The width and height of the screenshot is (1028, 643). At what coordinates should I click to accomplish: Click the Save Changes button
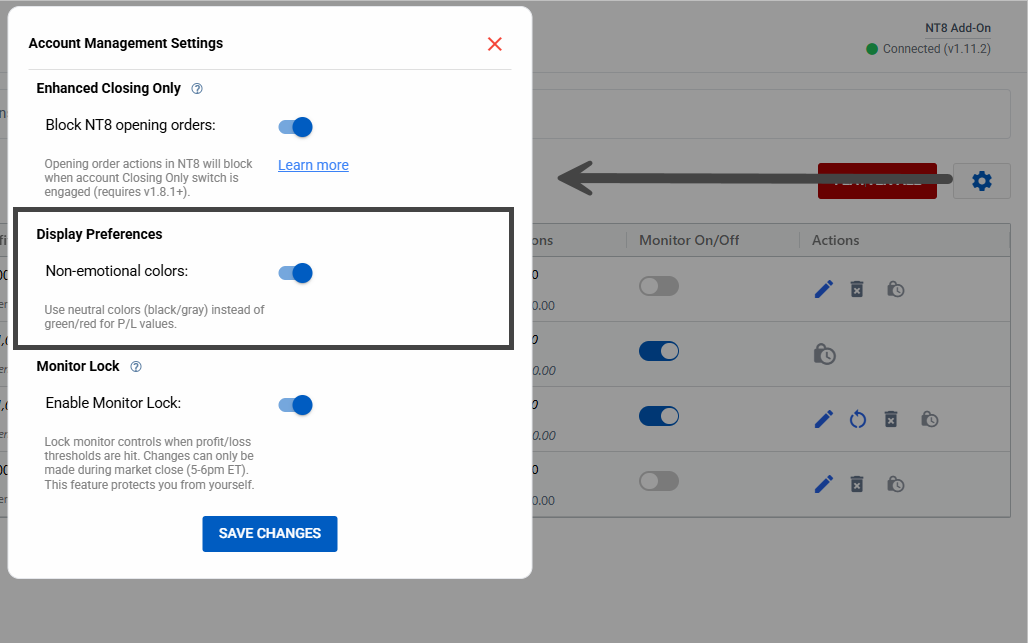269,534
